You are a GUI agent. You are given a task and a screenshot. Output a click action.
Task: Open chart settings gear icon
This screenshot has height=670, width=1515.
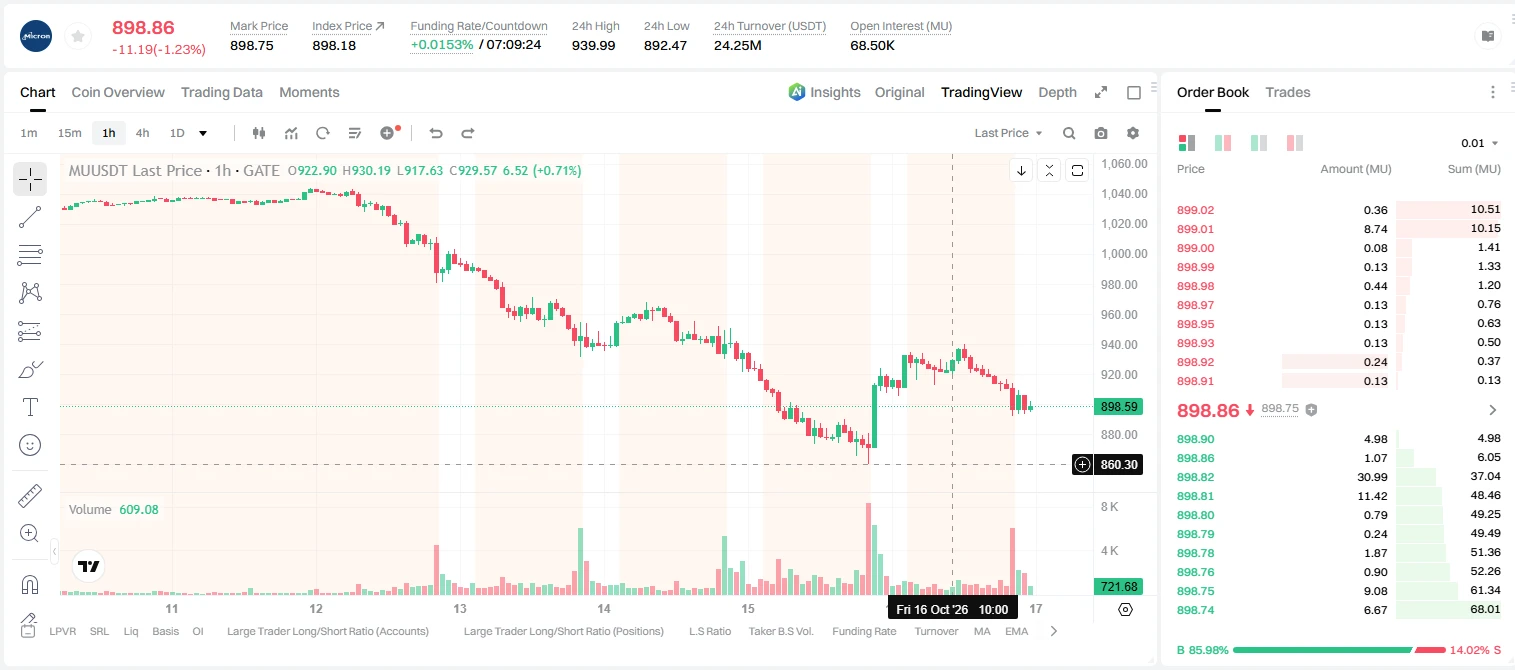click(x=1133, y=133)
